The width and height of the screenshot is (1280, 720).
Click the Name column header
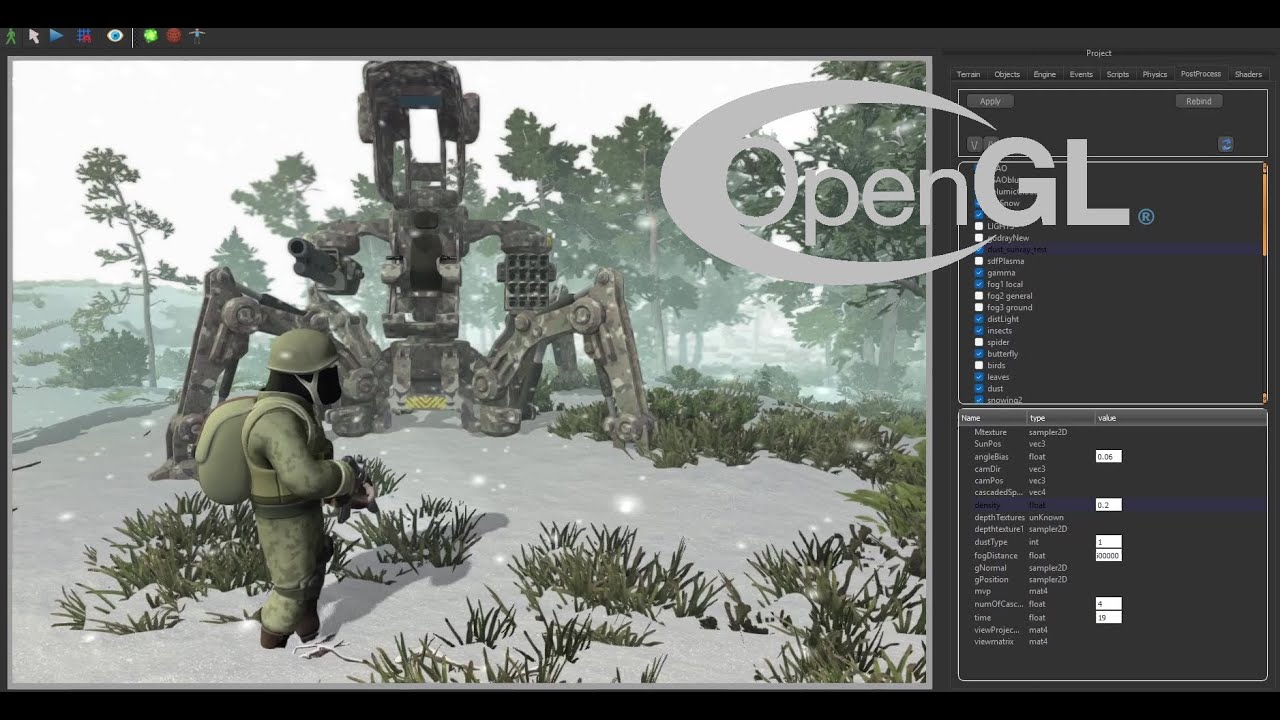994,418
